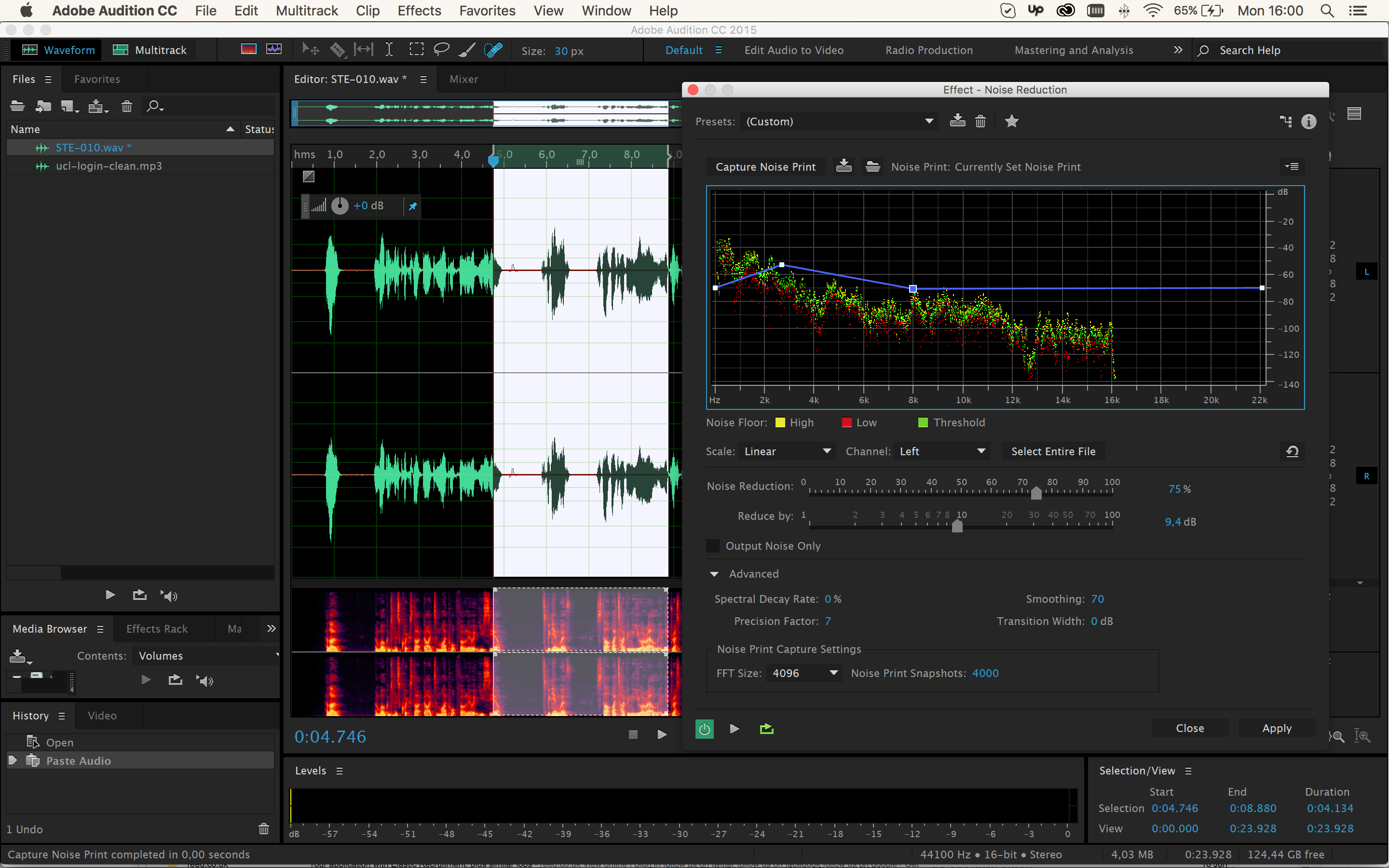This screenshot has height=868, width=1389.
Task: Save the current noise print to disk
Action: [843, 166]
